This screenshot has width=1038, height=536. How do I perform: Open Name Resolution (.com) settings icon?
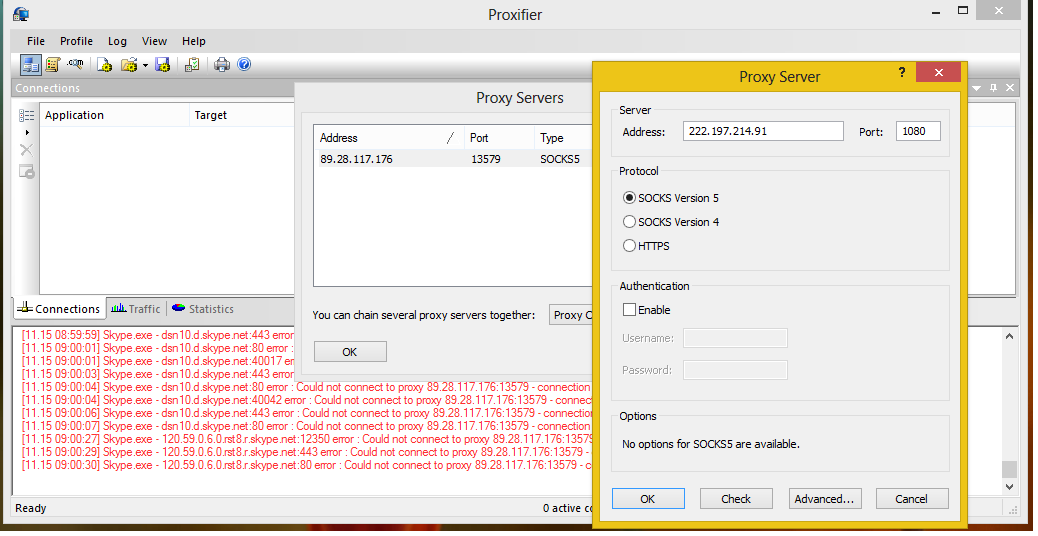[x=75, y=65]
